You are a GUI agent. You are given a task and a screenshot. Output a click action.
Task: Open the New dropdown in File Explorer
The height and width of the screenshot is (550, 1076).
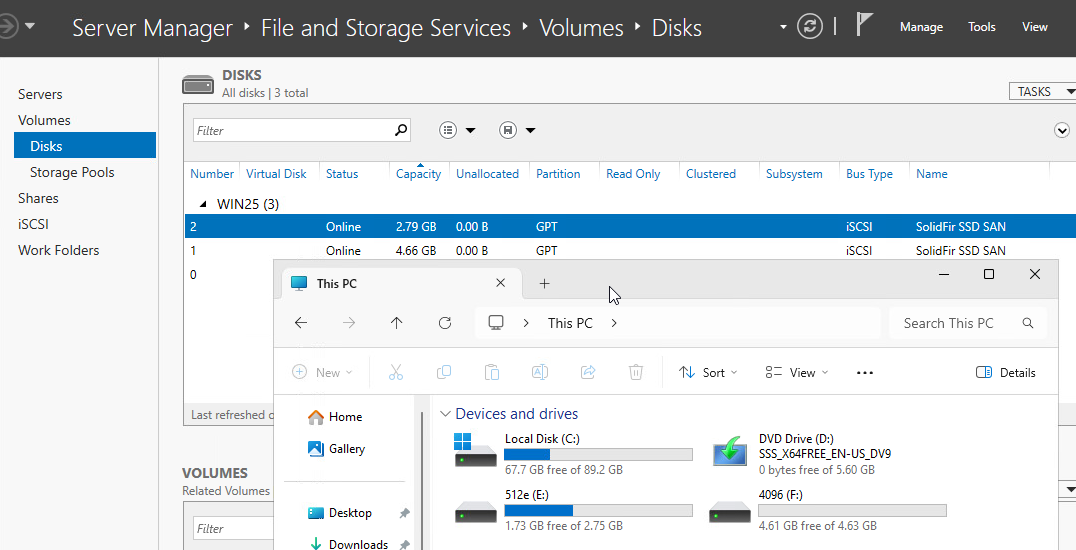322,372
